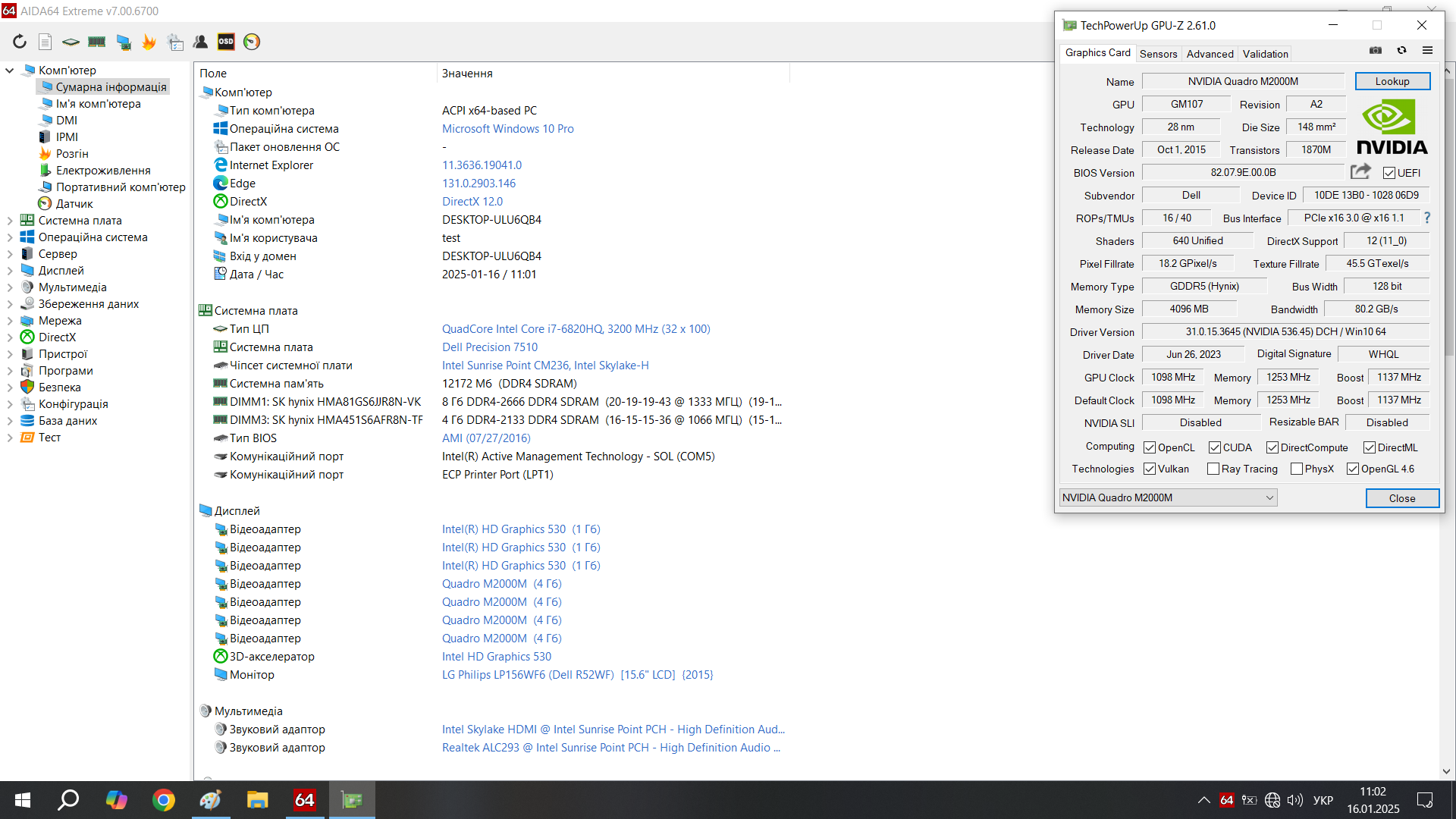Image resolution: width=1456 pixels, height=819 pixels.
Task: Toggle the DirectML checkbox
Action: 1370,447
